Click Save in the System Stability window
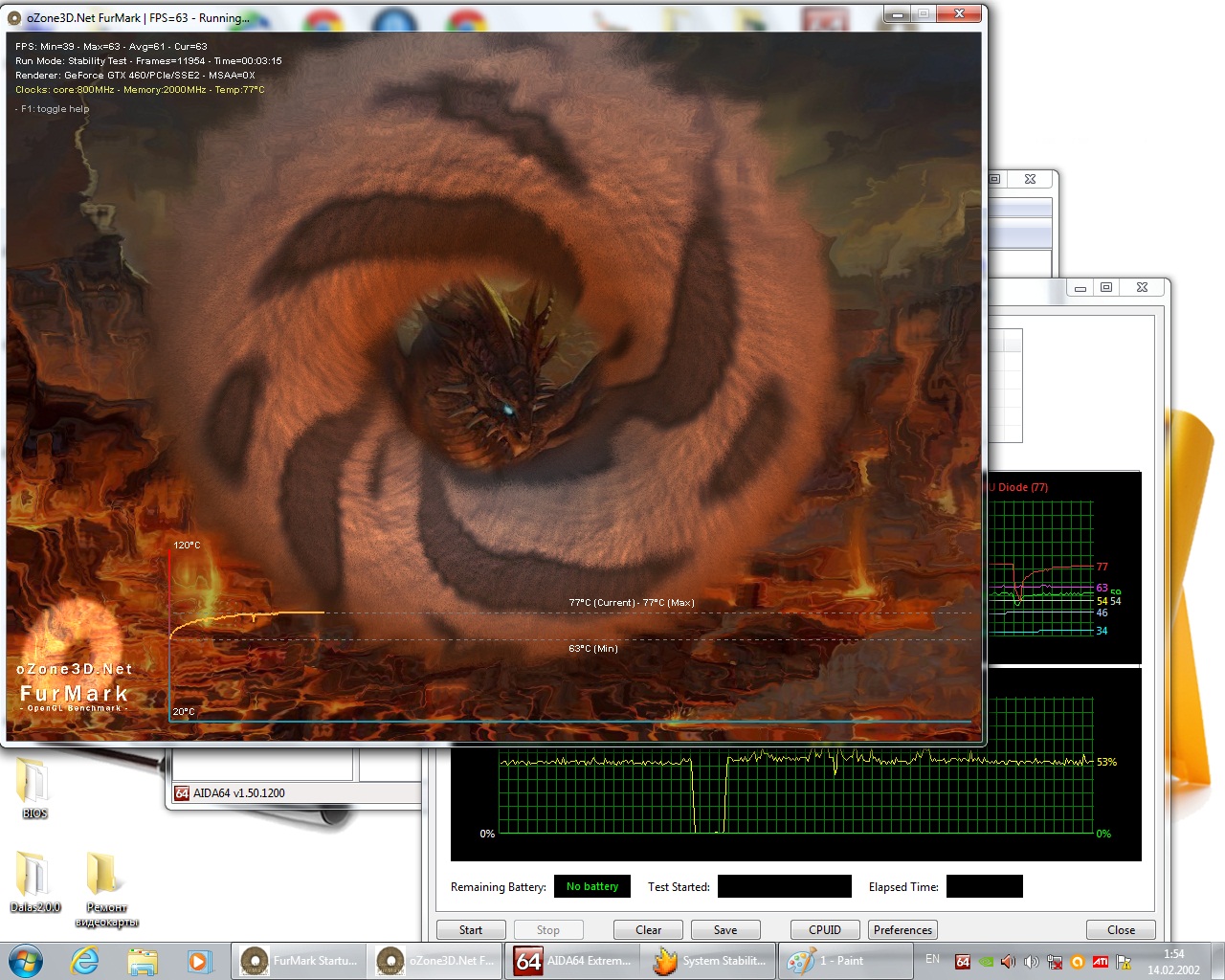The image size is (1225, 980). [x=725, y=930]
